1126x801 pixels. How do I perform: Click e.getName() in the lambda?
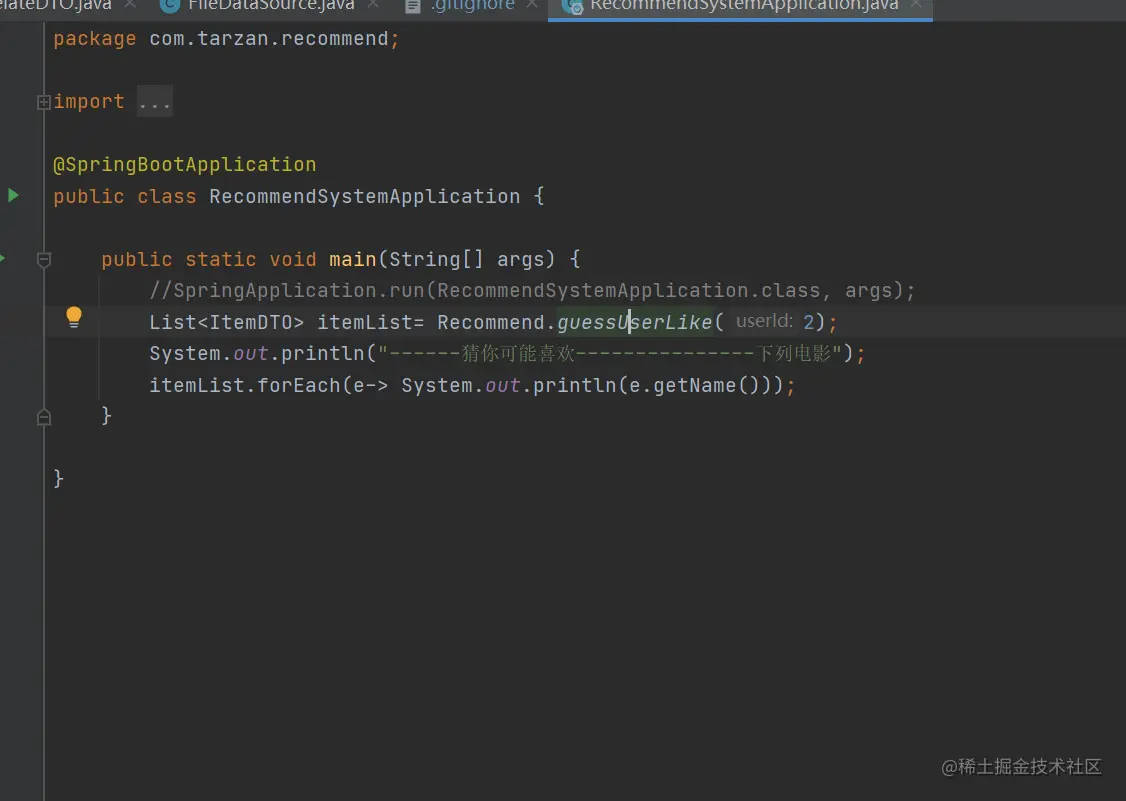(694, 386)
